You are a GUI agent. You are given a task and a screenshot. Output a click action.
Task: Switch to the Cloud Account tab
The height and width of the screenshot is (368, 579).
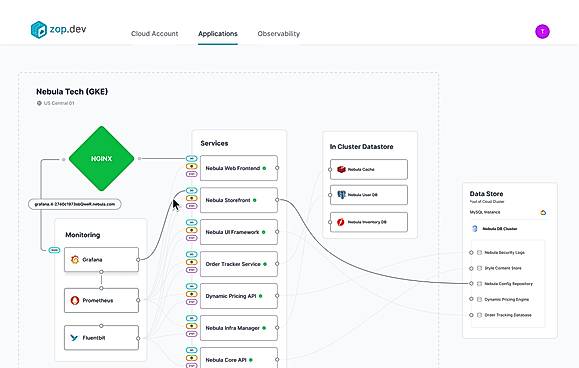point(154,34)
